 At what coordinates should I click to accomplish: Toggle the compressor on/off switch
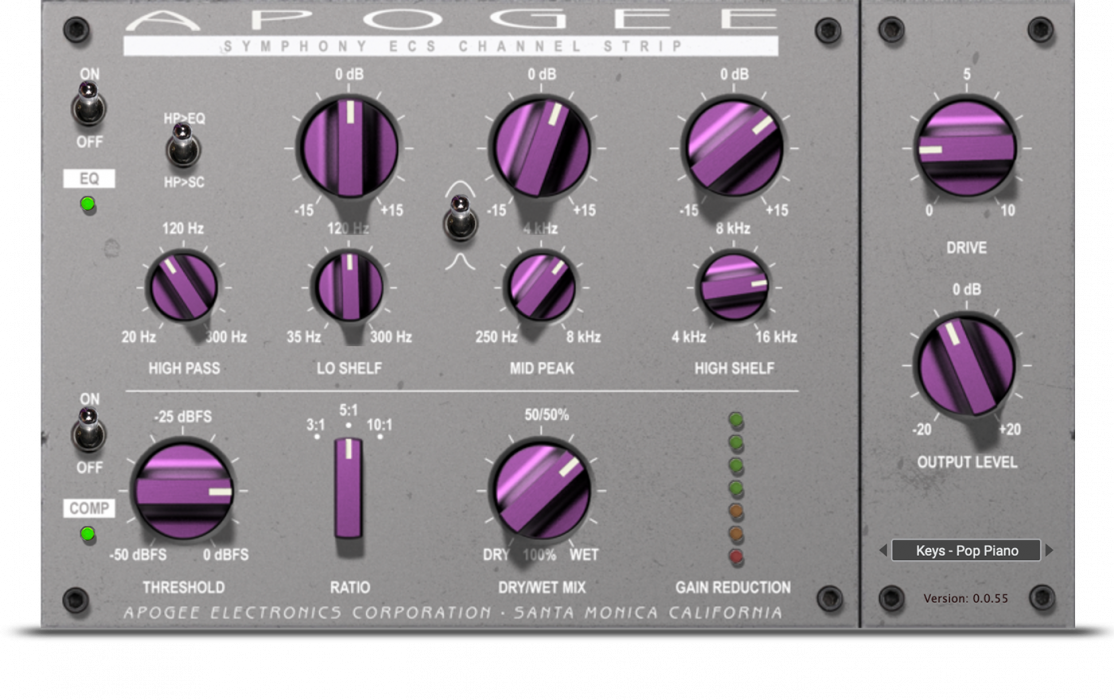pos(89,433)
